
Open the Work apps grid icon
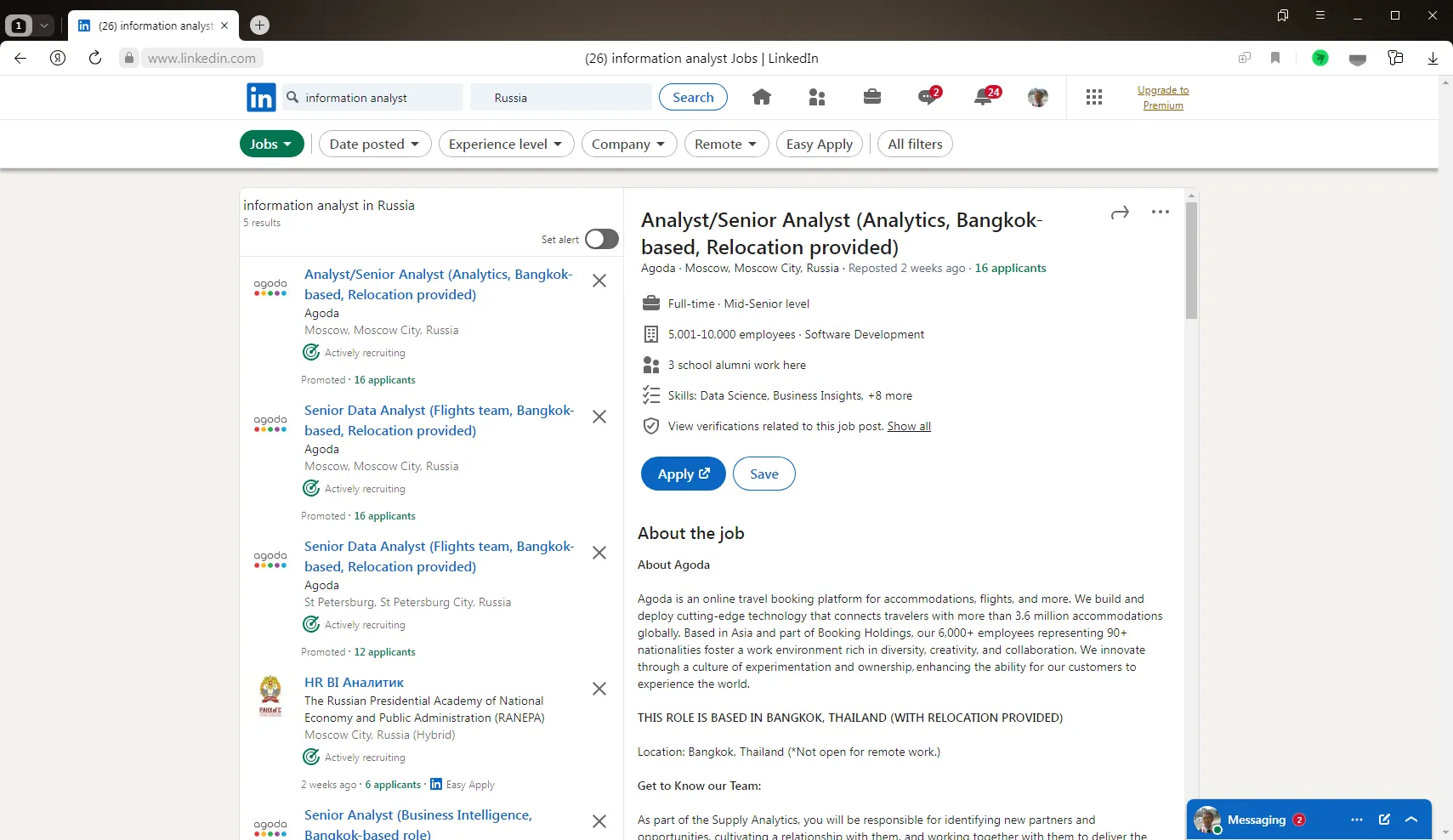tap(1094, 97)
